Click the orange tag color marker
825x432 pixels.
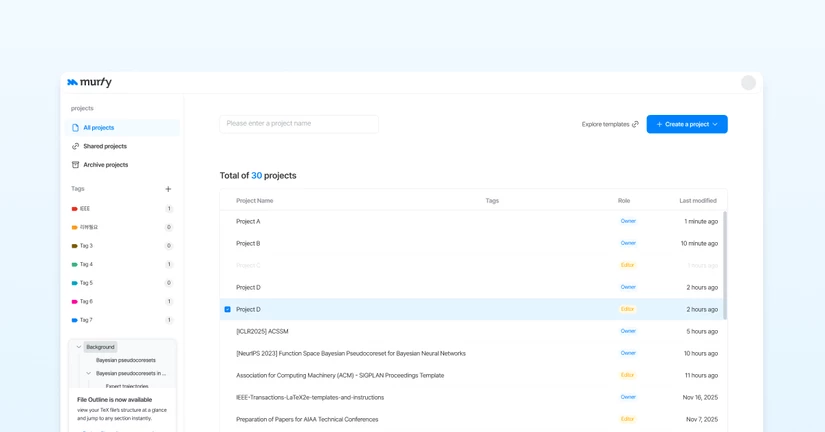pos(74,227)
